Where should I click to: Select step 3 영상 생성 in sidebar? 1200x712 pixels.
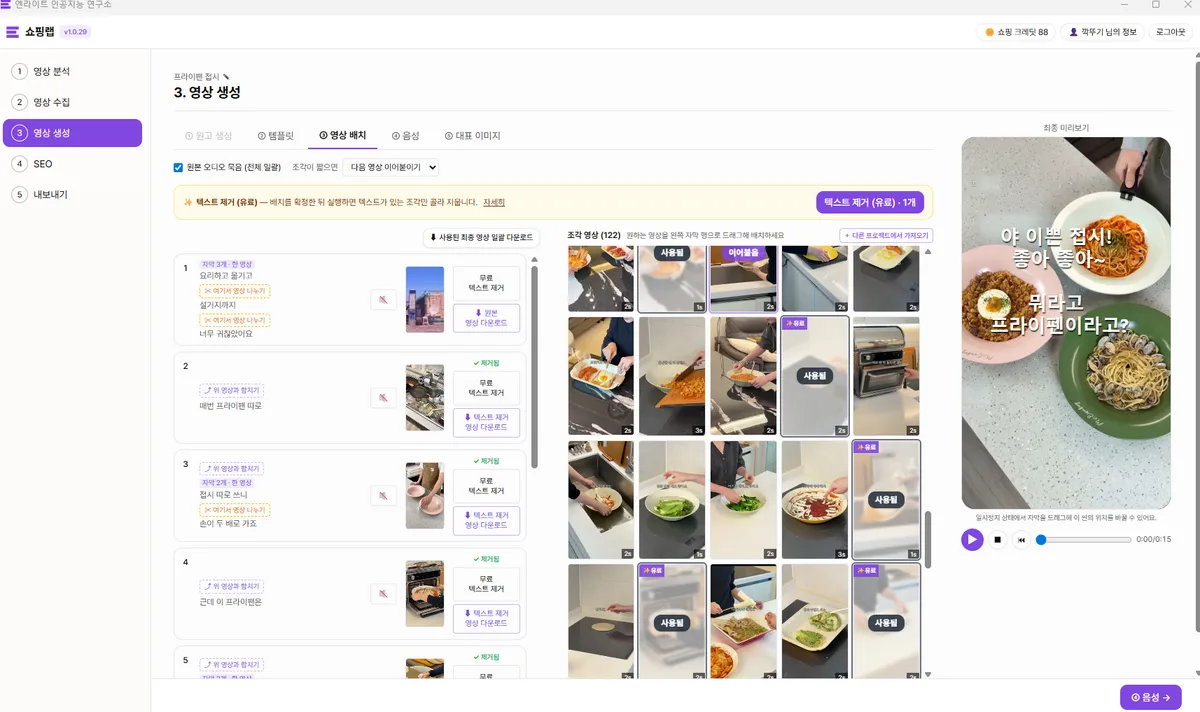pos(72,133)
